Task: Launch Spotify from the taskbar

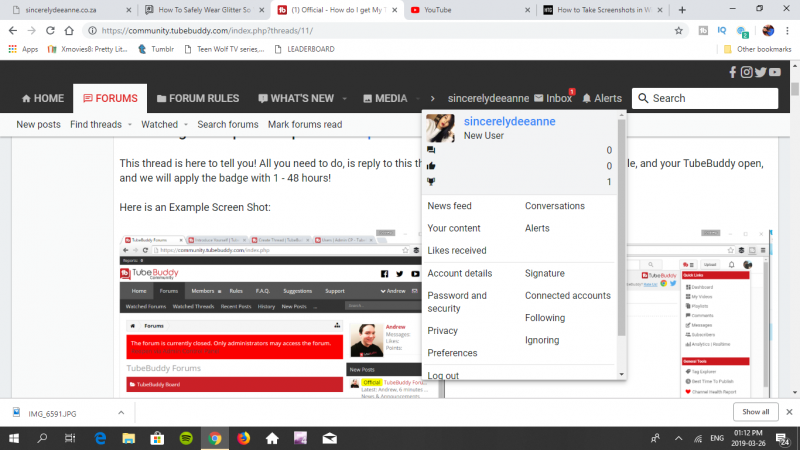Action: pyautogui.click(x=186, y=437)
